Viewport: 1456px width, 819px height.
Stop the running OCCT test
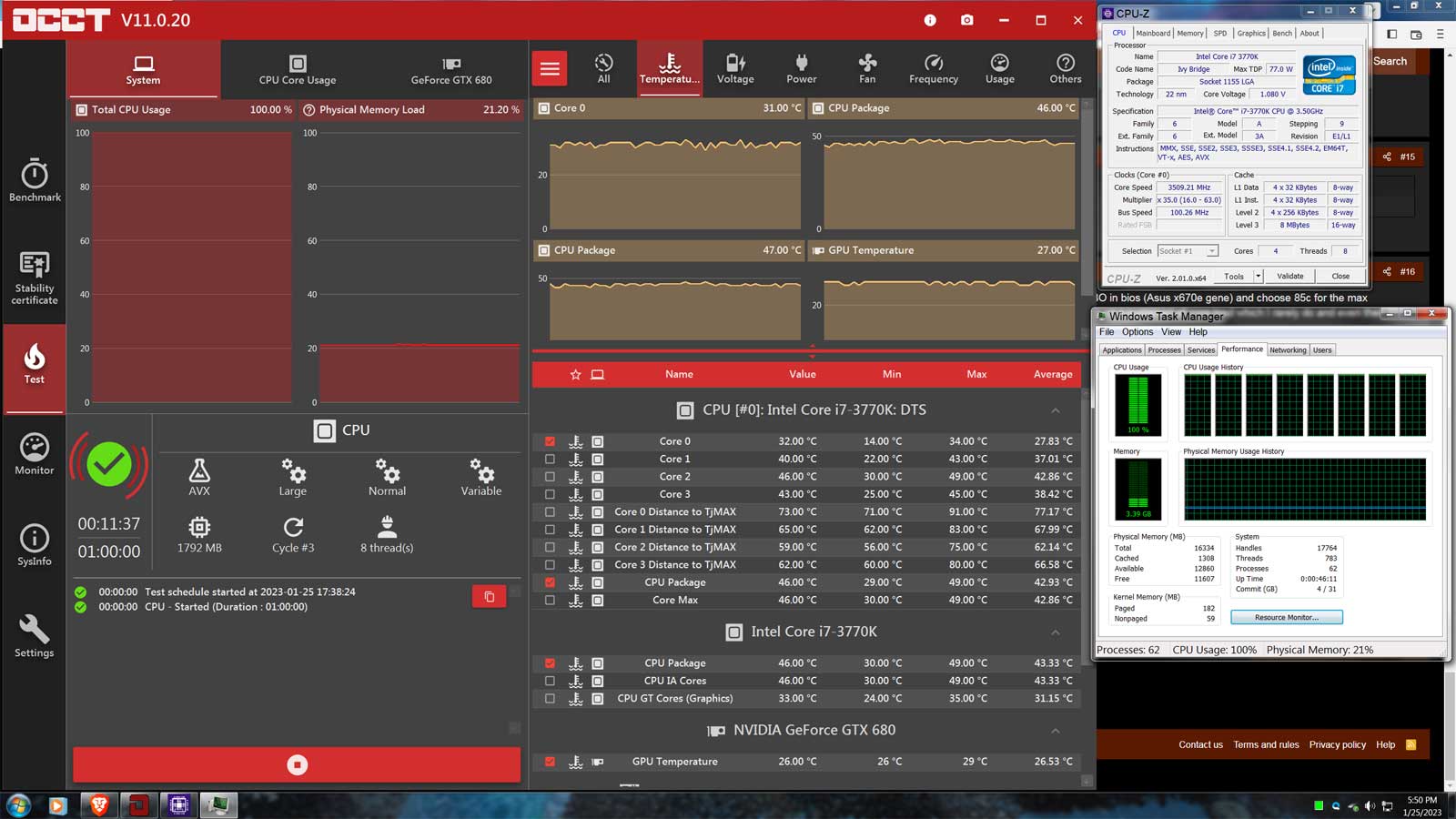[x=297, y=765]
